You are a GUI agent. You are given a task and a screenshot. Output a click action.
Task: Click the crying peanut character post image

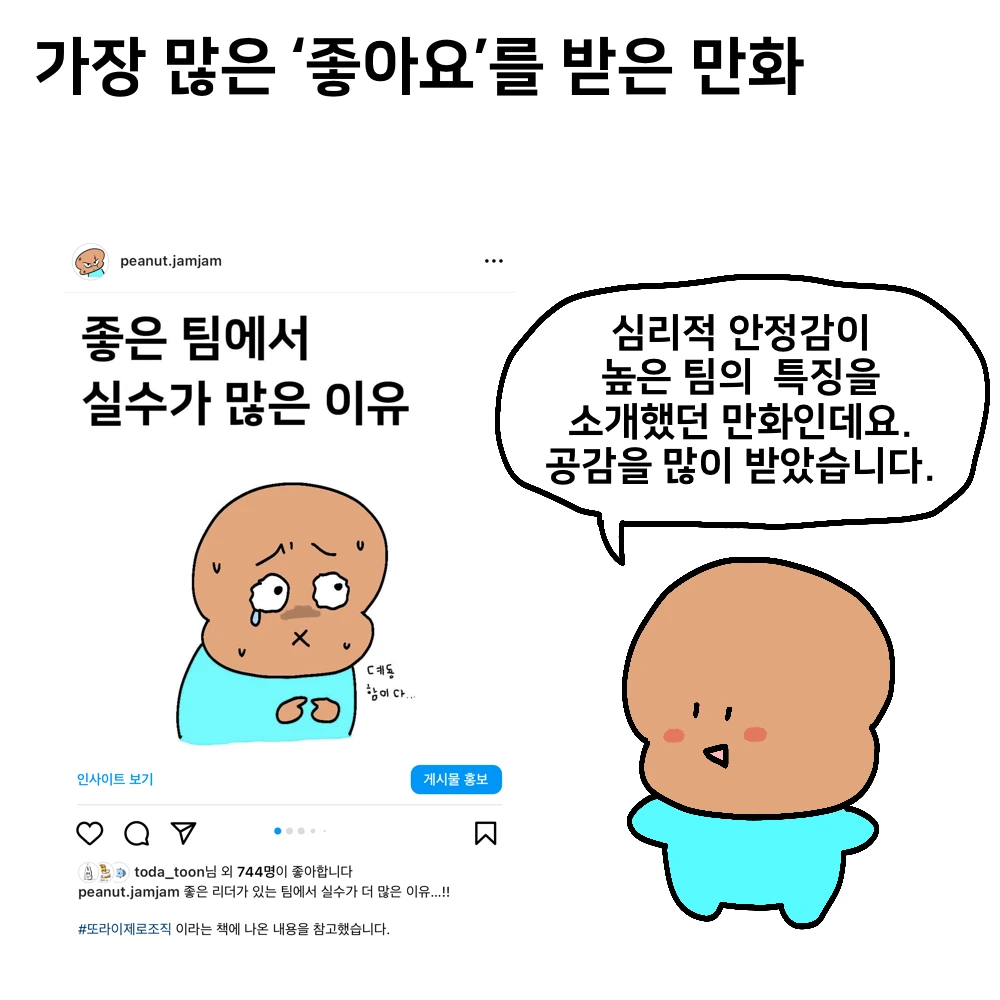click(284, 612)
